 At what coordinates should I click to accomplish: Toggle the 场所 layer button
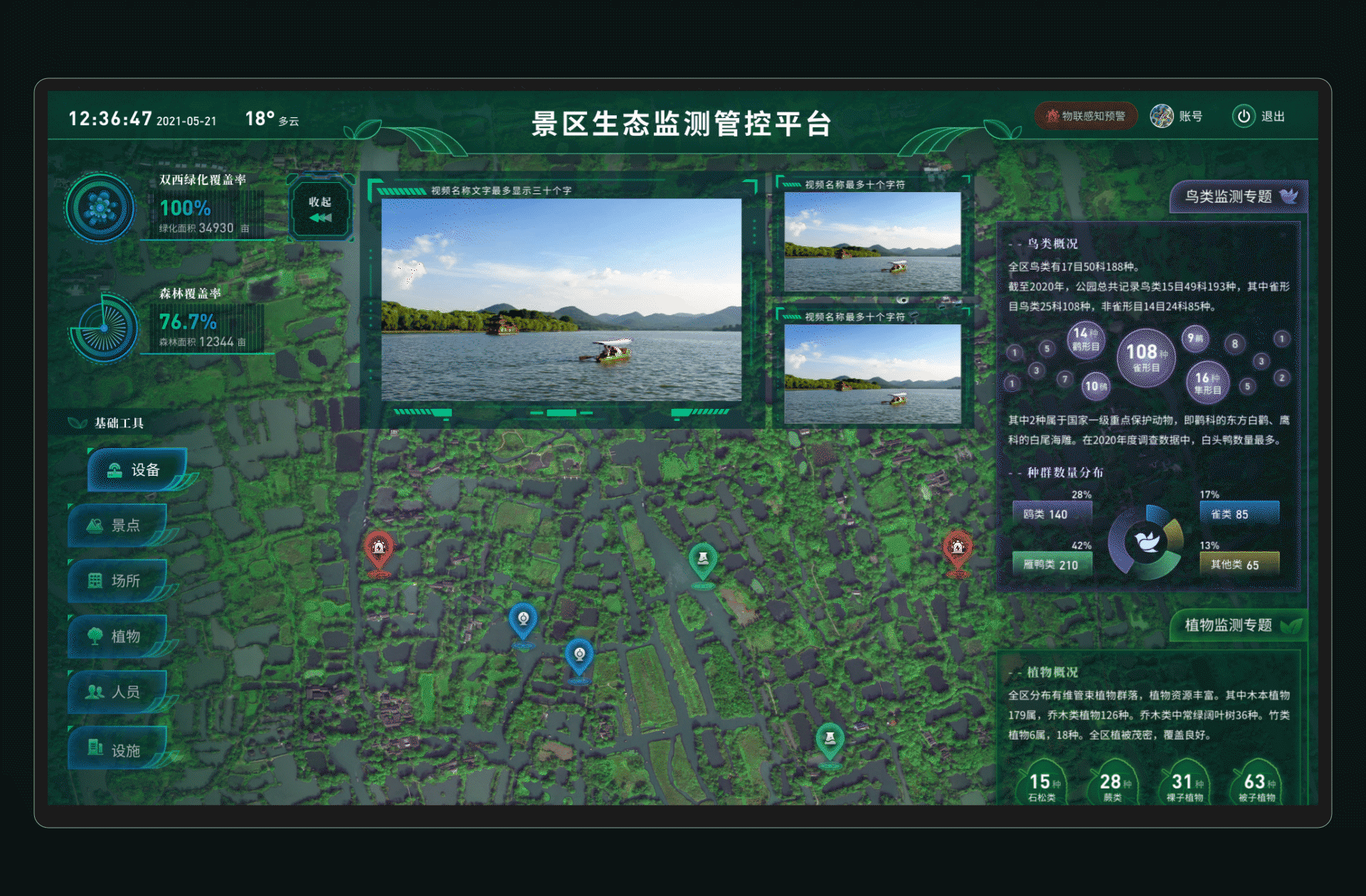click(117, 581)
